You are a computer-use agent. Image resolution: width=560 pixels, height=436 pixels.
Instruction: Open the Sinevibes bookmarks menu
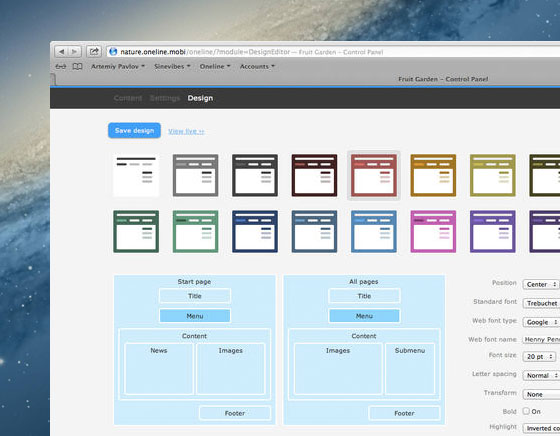click(x=172, y=66)
